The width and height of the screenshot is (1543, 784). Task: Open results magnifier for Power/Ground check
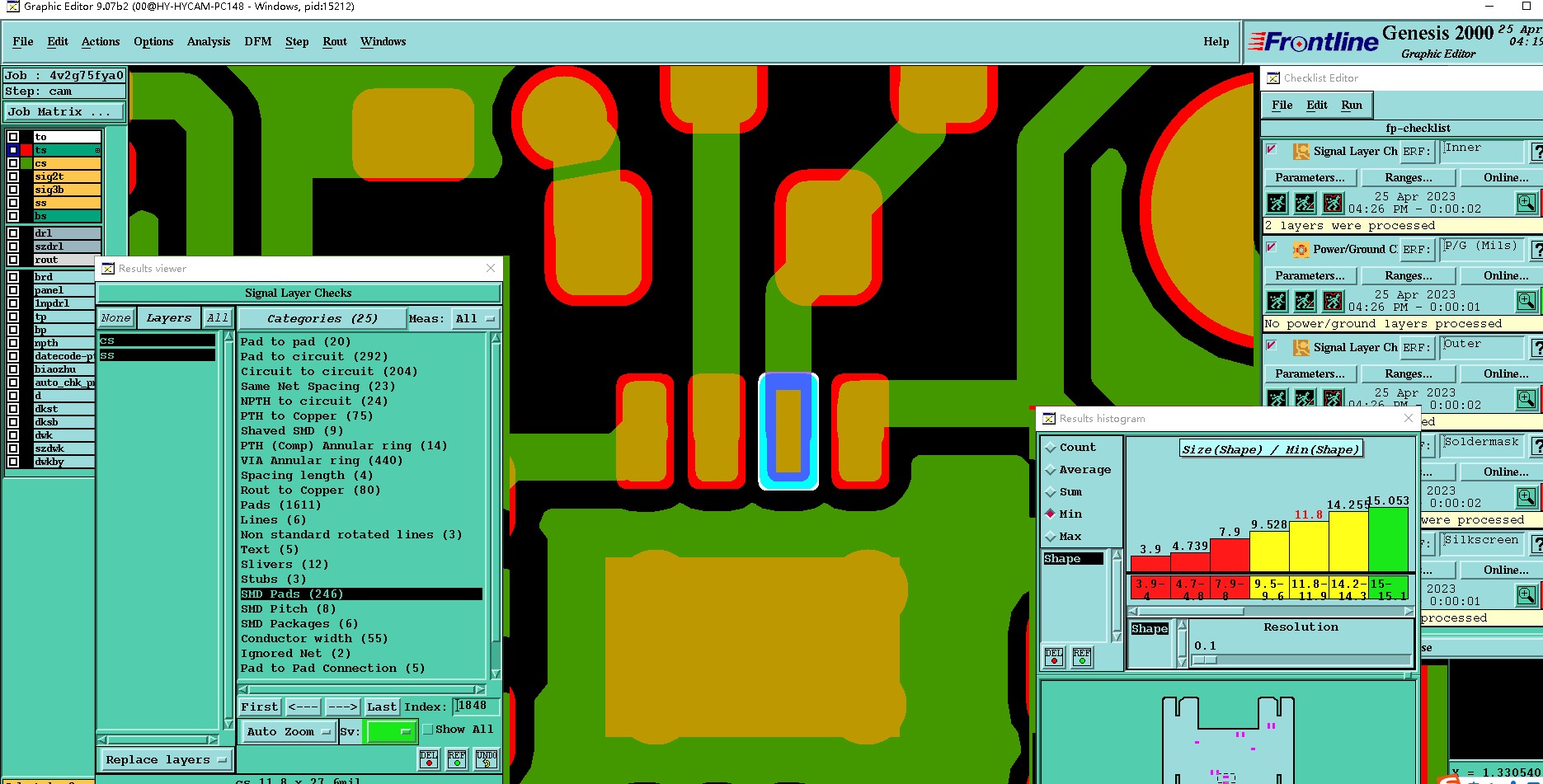click(1527, 301)
